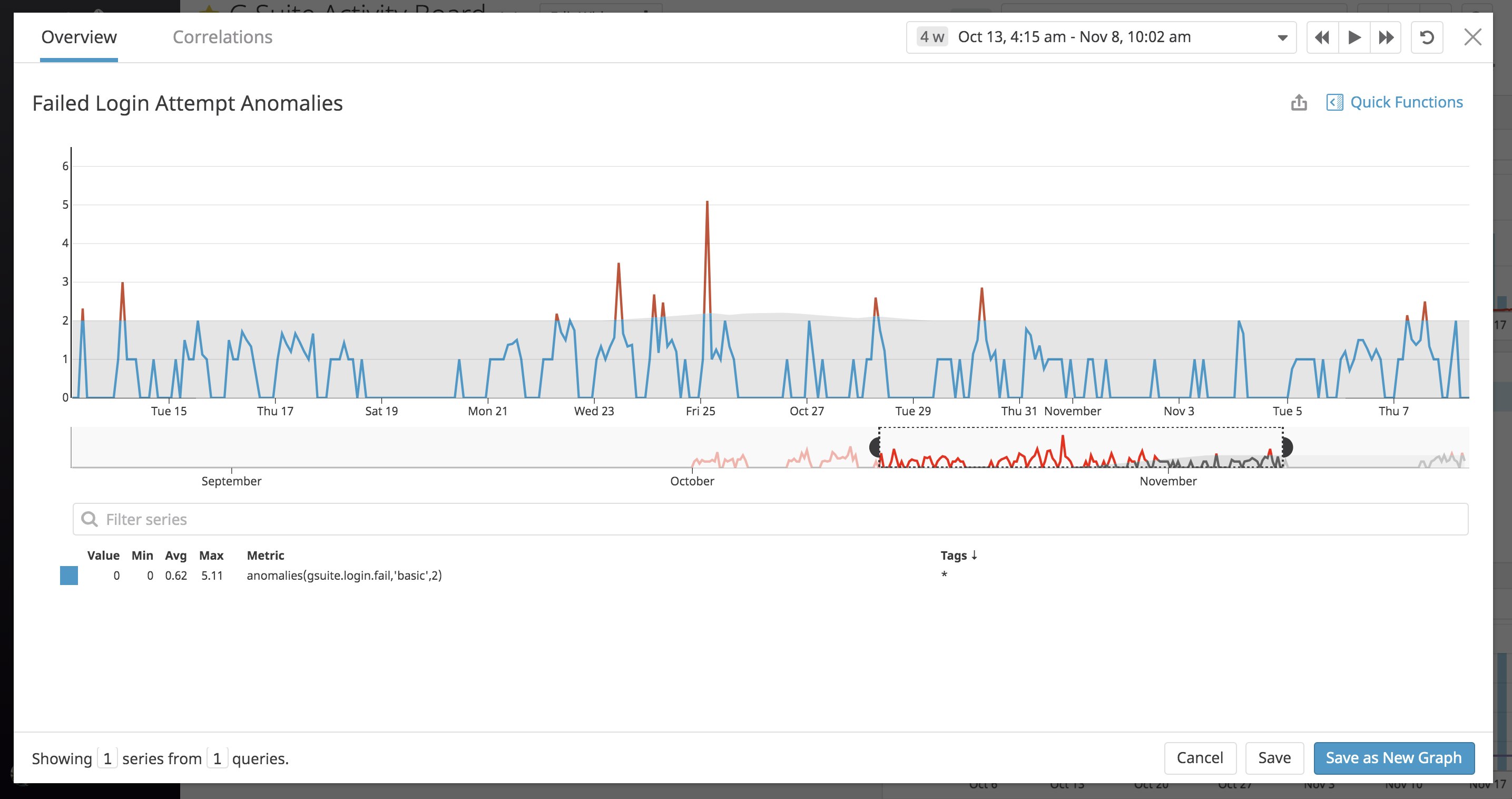
Task: Select the Overview tab
Action: coord(78,37)
